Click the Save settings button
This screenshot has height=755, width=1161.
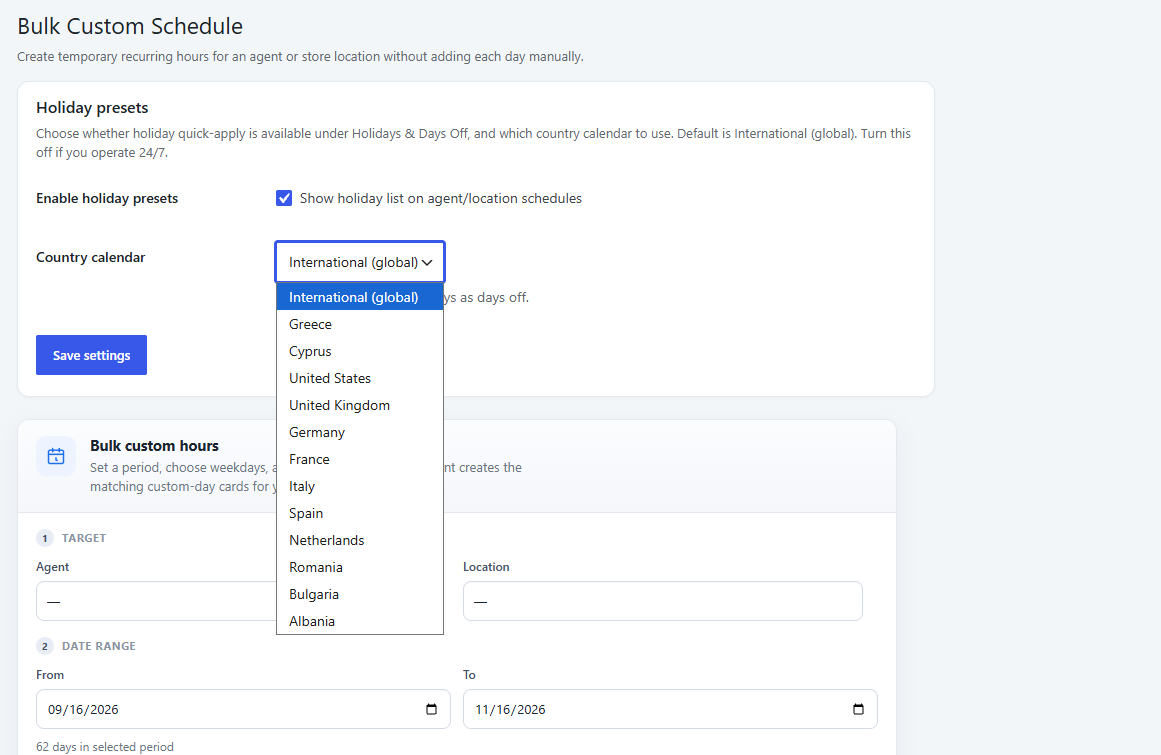91,355
